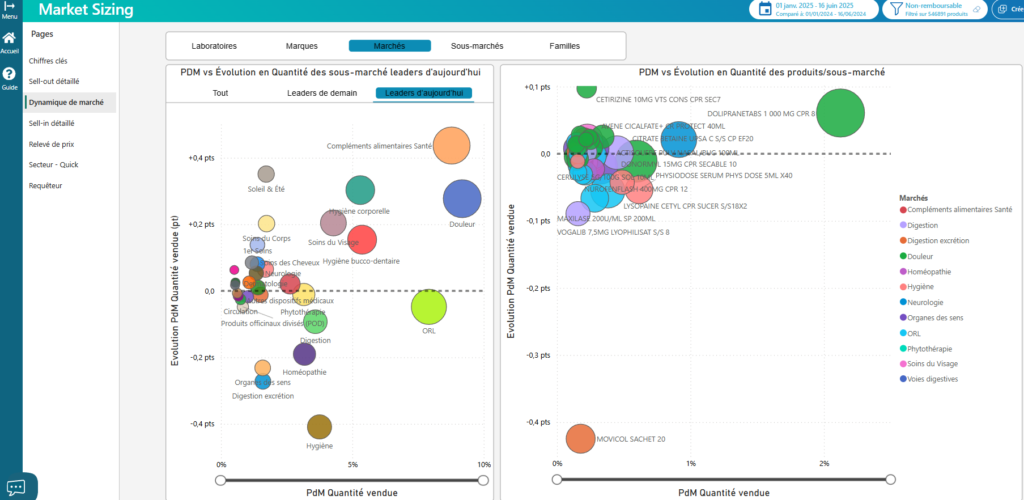Select the Neurologie legend entry
The height and width of the screenshot is (500, 1024).
tap(921, 302)
